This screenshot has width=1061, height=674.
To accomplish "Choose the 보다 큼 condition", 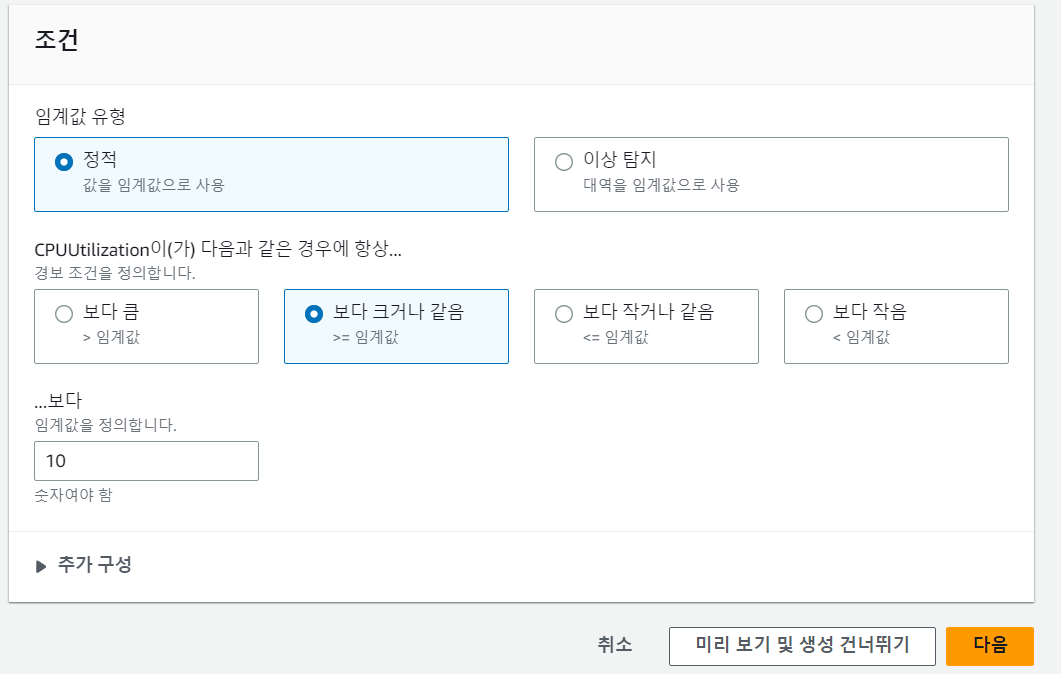I will point(146,326).
